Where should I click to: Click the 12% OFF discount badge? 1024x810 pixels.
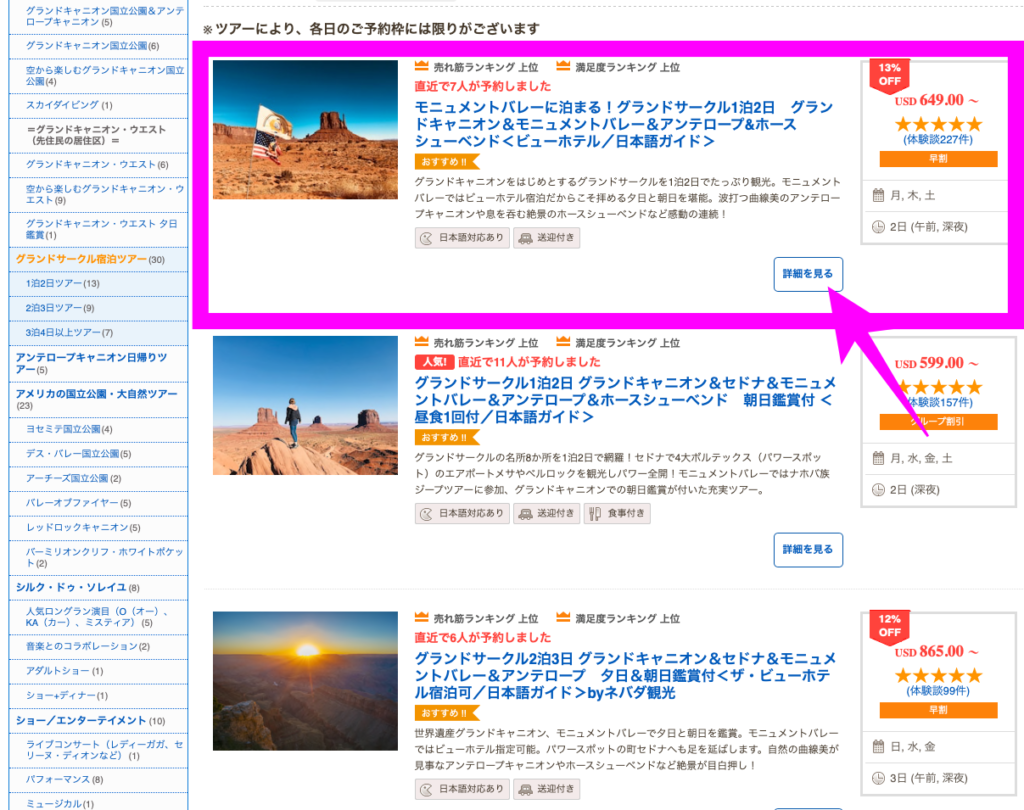pos(889,625)
